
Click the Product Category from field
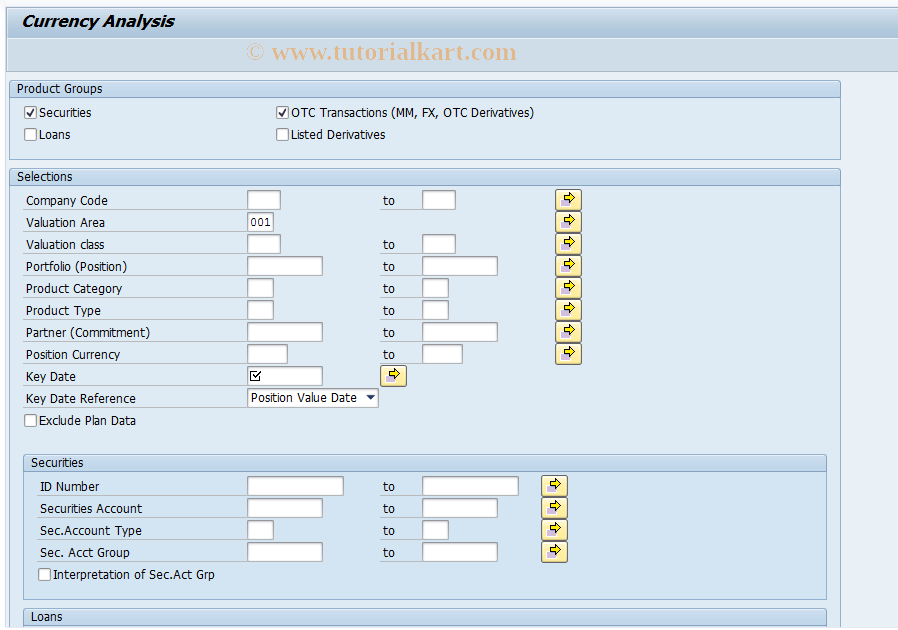(x=261, y=288)
